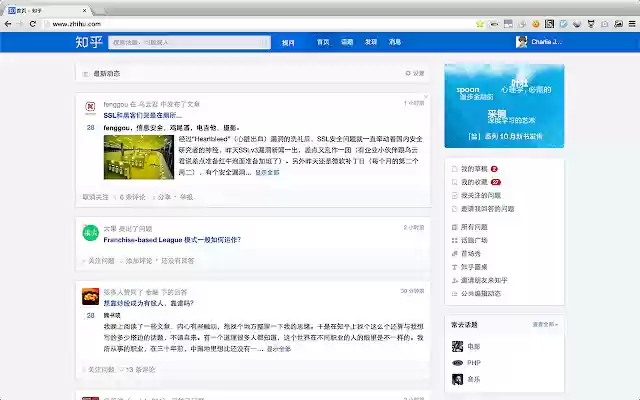640x400 pixels.
Task: Click the Charlie user avatar in the header
Action: [521, 42]
